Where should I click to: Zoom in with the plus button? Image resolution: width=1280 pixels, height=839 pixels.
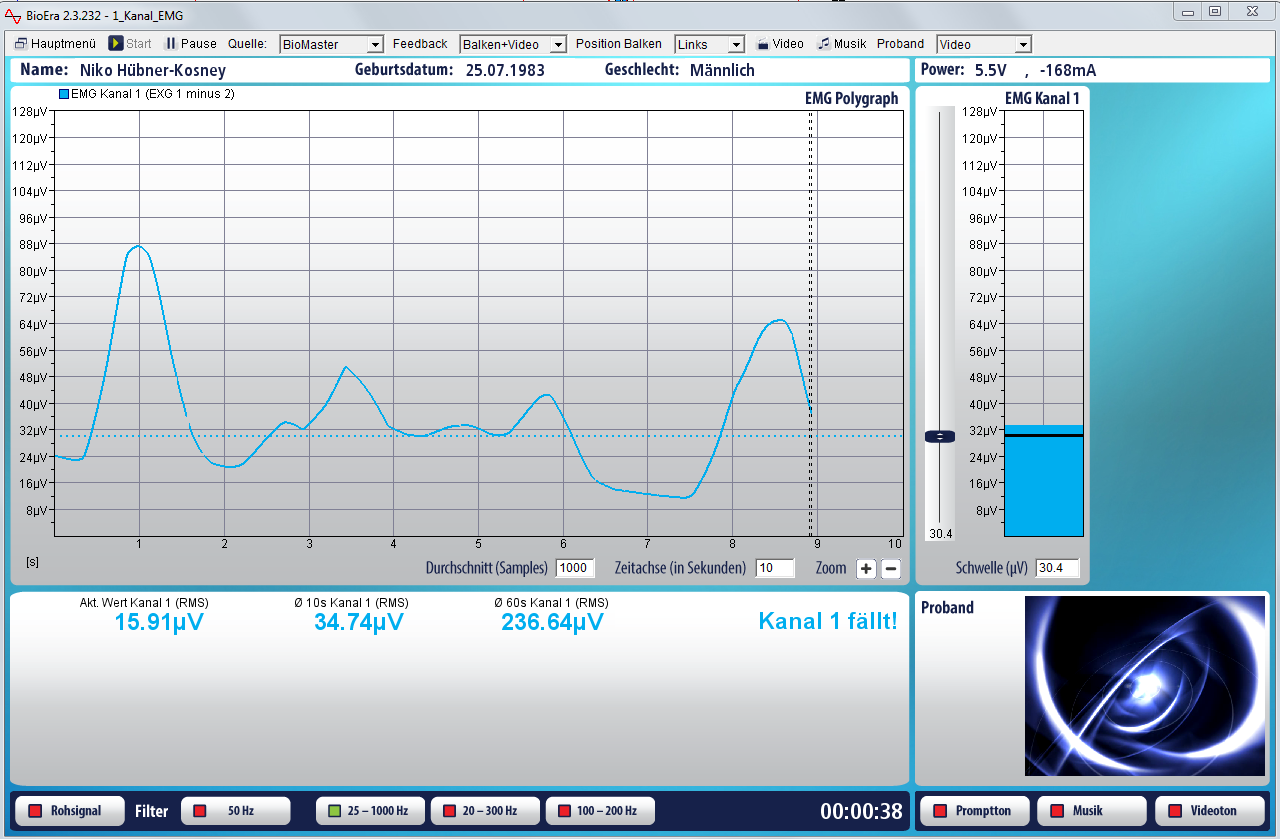(866, 569)
